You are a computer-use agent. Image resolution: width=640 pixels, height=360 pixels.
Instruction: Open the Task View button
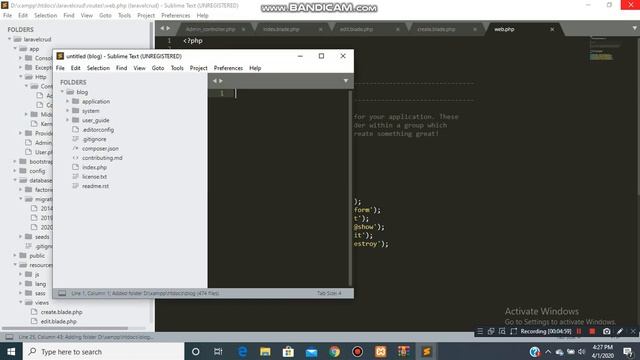(x=218, y=351)
